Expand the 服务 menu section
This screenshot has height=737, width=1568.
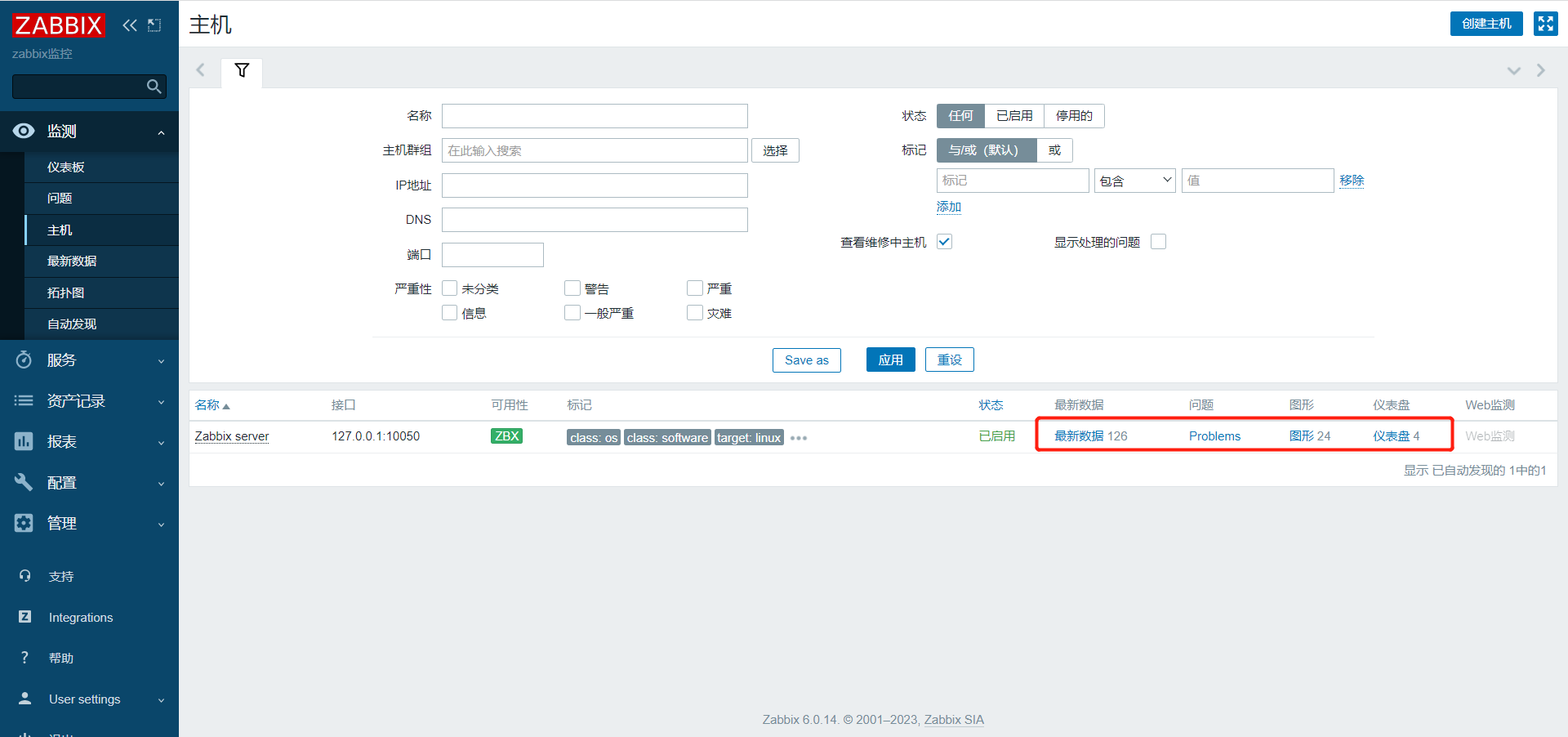161,361
